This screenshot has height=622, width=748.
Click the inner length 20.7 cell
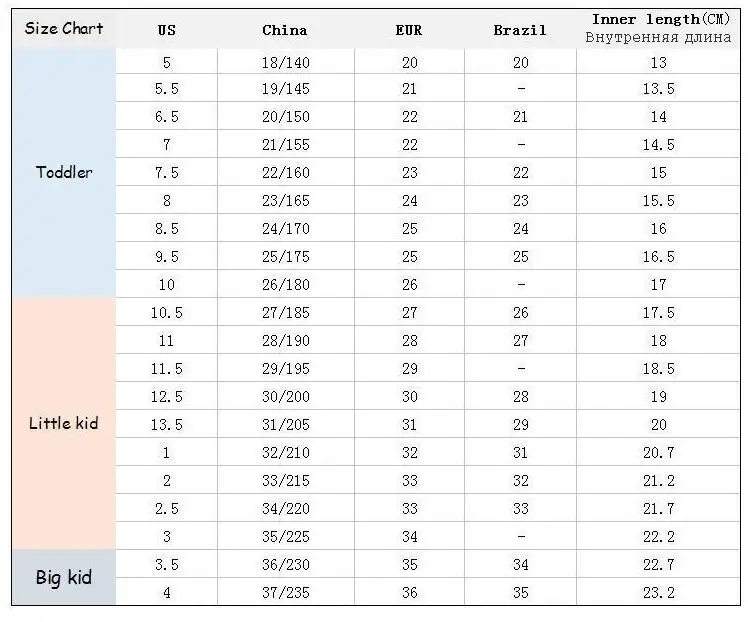click(x=658, y=452)
